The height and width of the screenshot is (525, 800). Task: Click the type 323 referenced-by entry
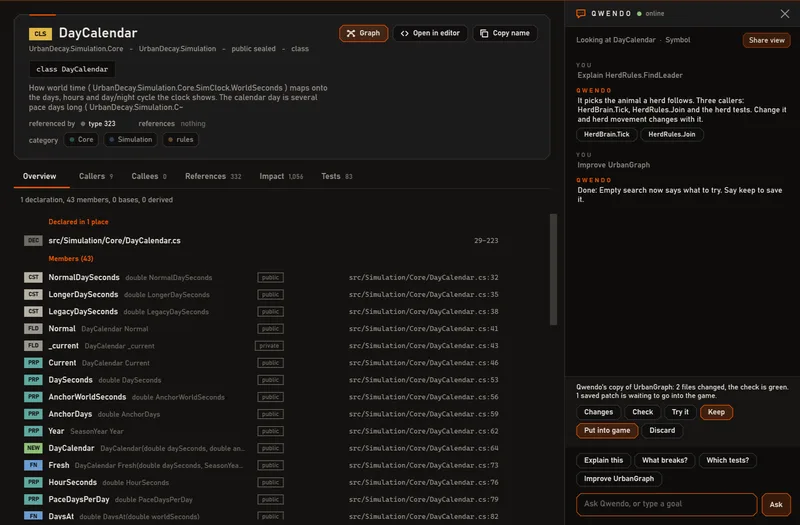coord(98,123)
